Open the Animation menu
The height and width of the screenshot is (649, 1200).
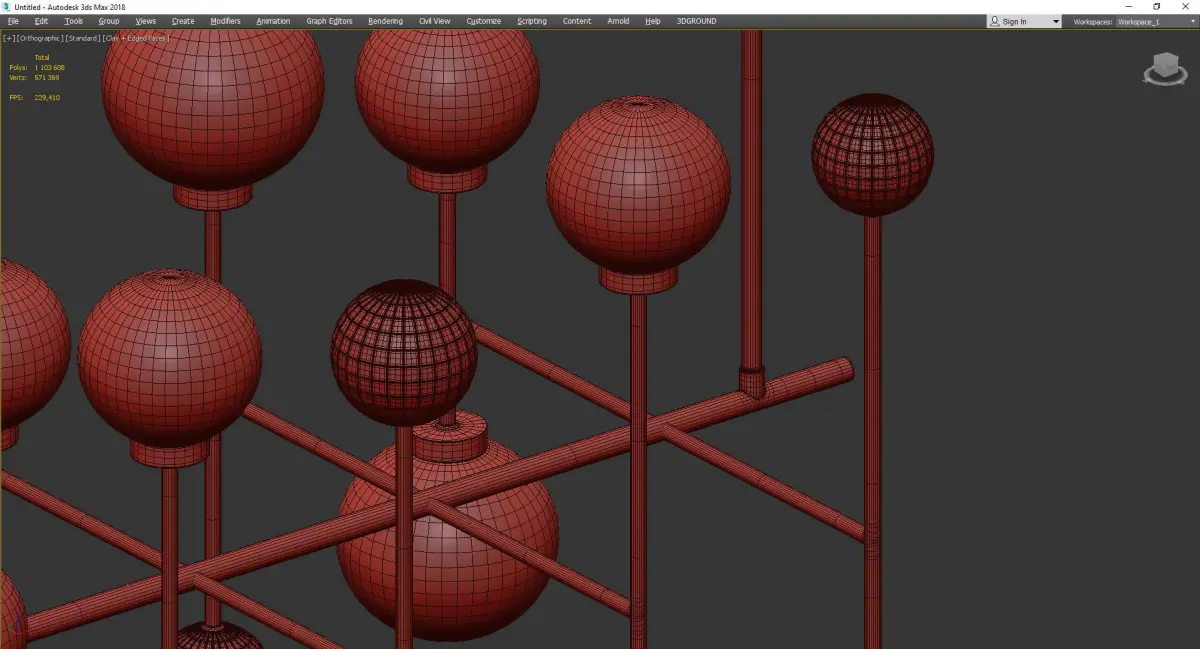point(273,21)
